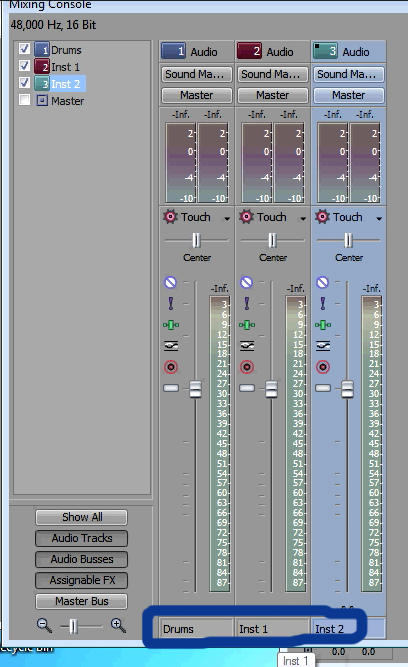Toggle small button beside Inst 1 fader
Image resolution: width=408 pixels, height=667 pixels.
[247, 388]
